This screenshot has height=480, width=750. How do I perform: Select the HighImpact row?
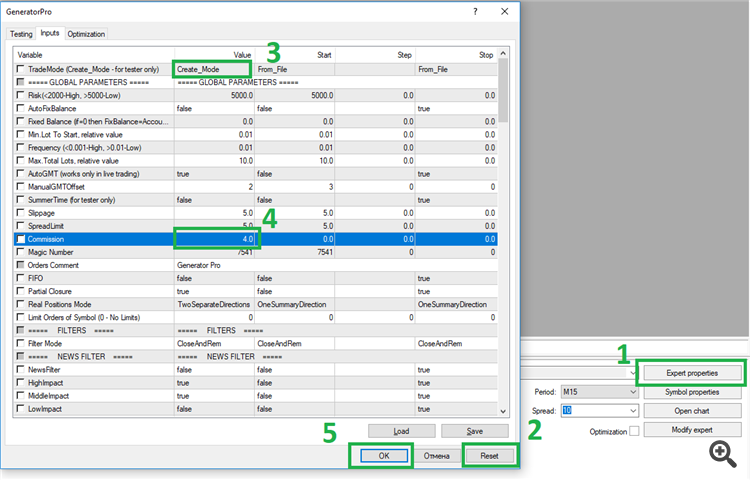(255, 382)
